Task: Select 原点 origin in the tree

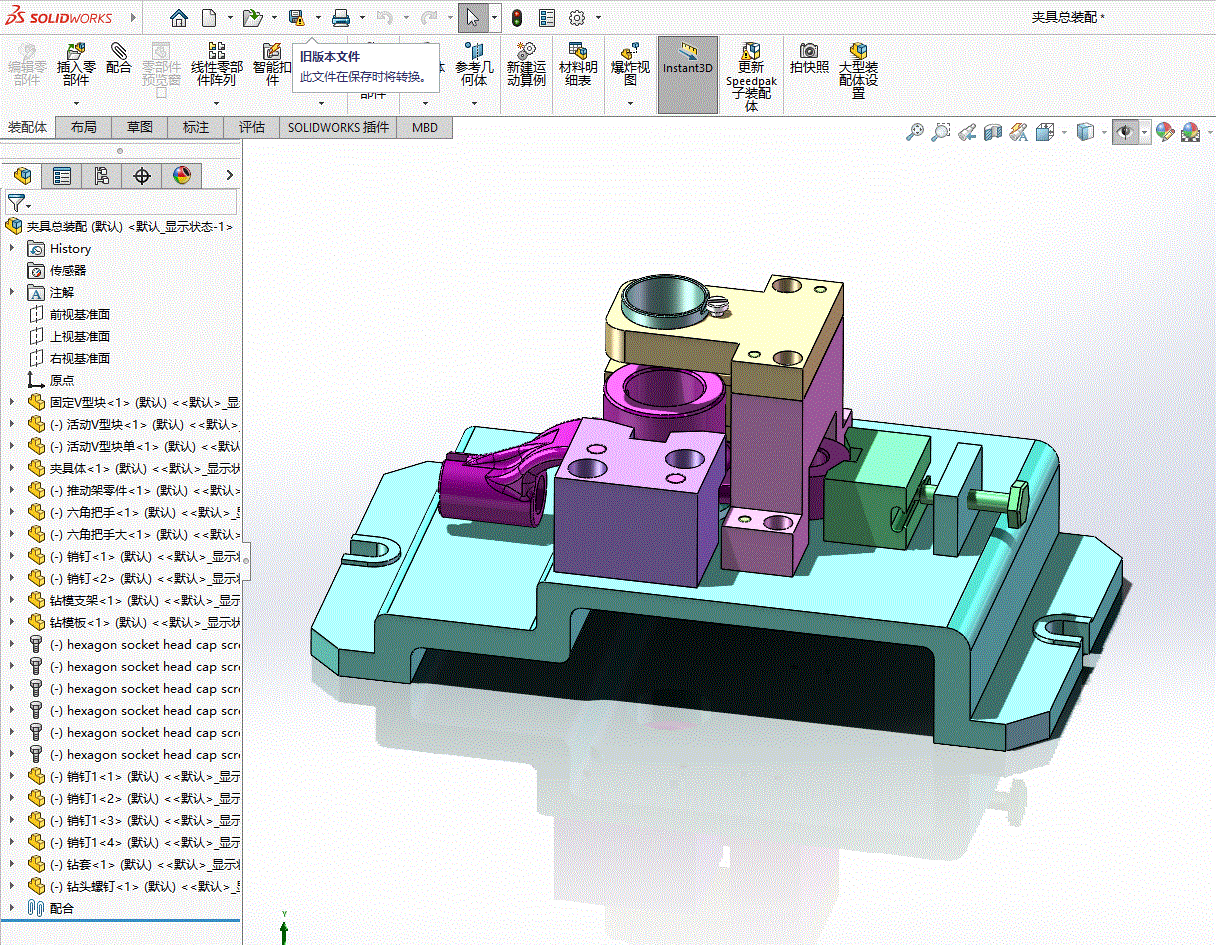Action: 62,380
